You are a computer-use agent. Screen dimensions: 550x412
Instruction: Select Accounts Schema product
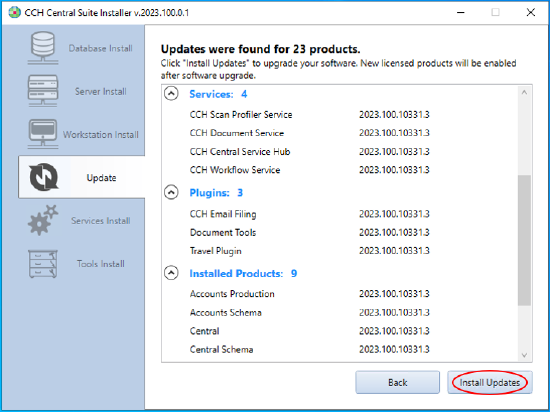[x=309, y=312]
